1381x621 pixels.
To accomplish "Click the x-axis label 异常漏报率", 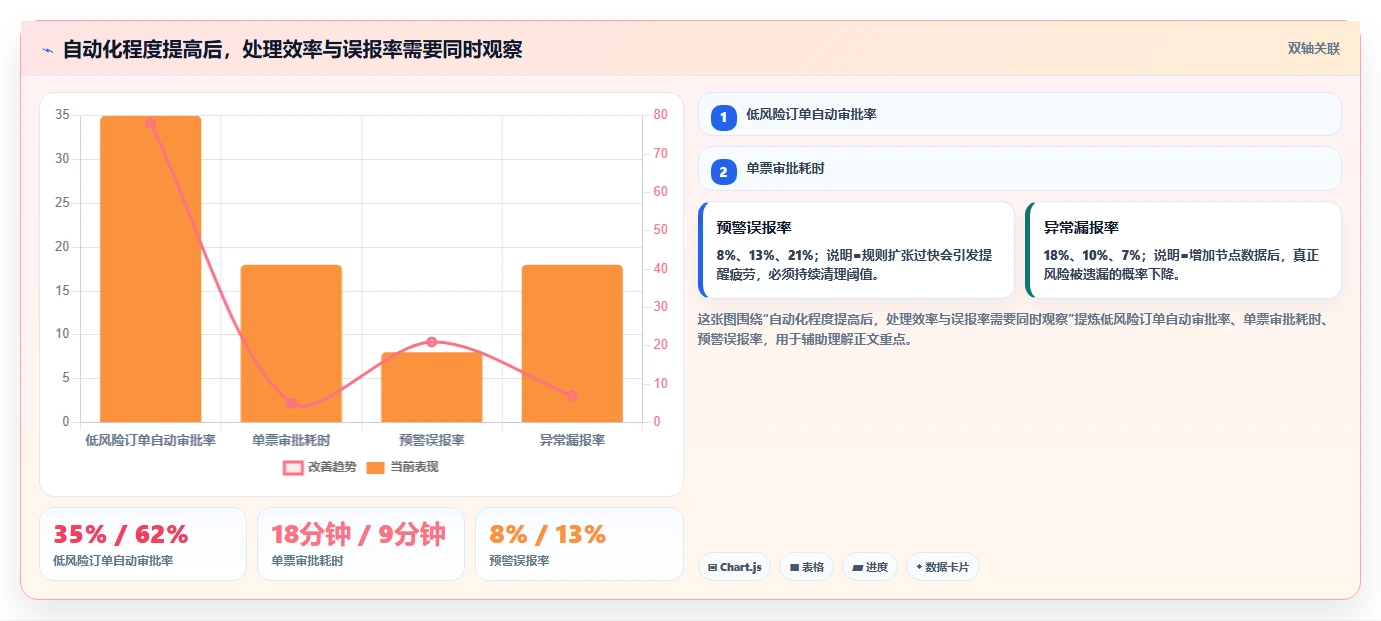I will click(x=572, y=440).
